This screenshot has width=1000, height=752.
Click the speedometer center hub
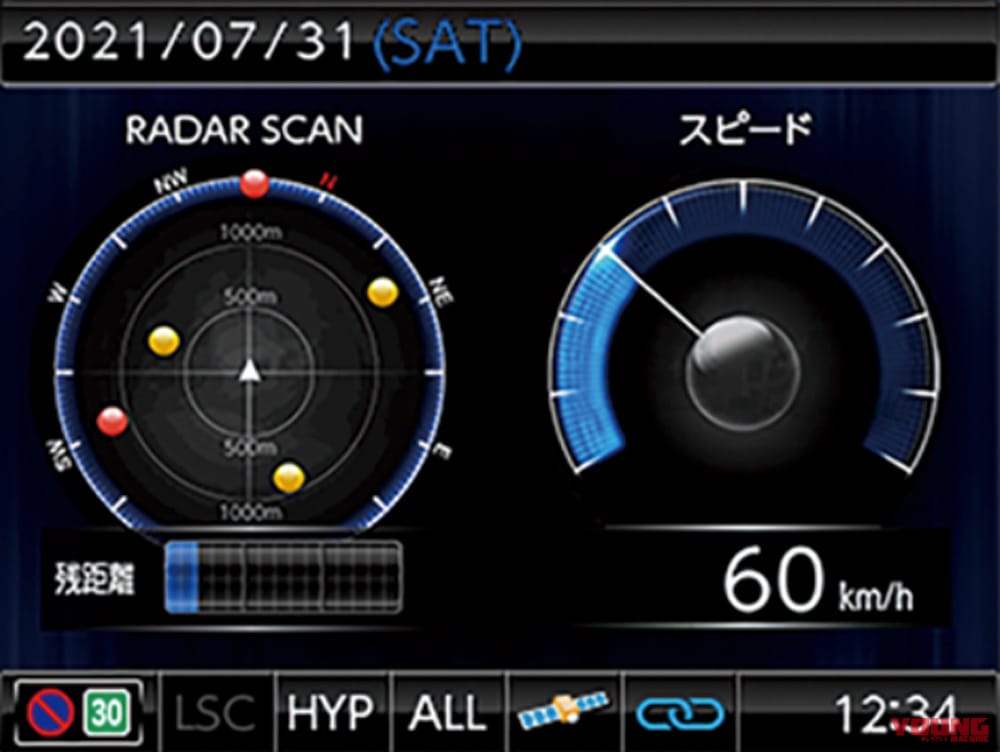744,358
